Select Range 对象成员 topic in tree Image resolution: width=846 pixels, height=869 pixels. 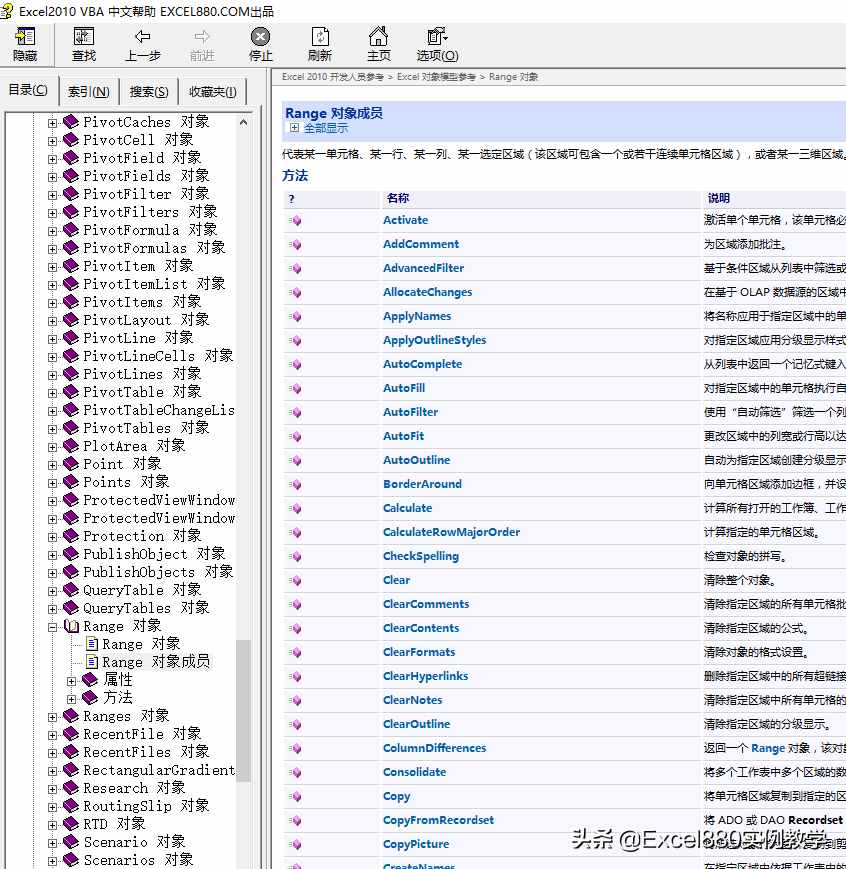tap(156, 662)
